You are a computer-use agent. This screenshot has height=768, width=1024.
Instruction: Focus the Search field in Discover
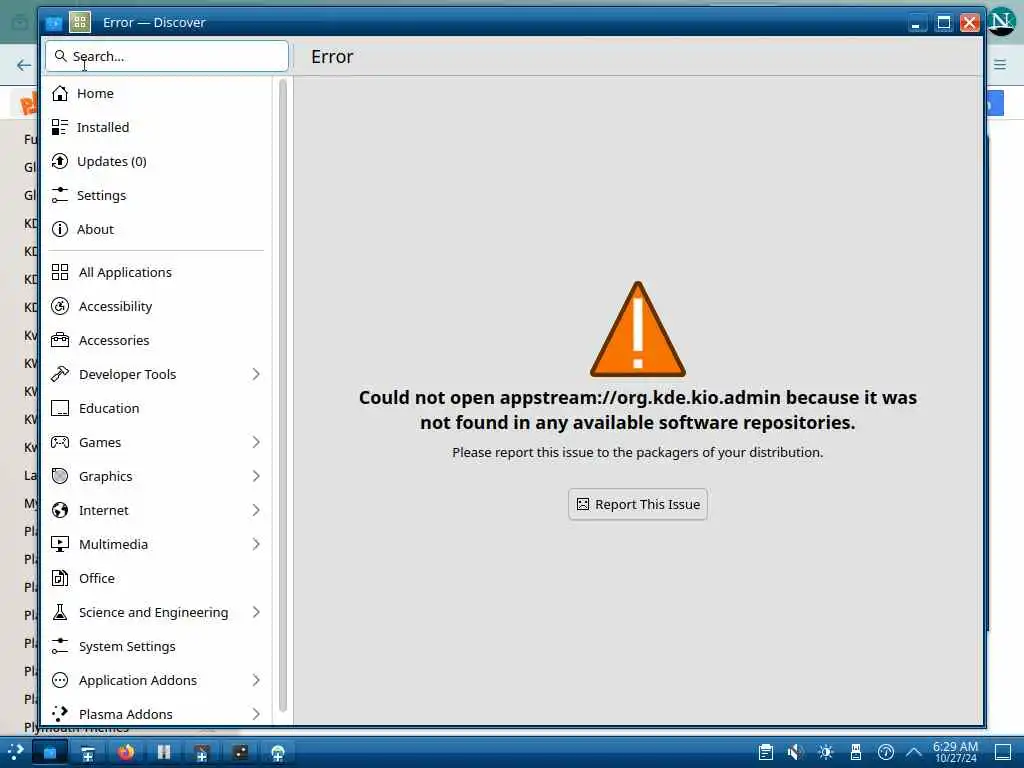[x=167, y=56]
